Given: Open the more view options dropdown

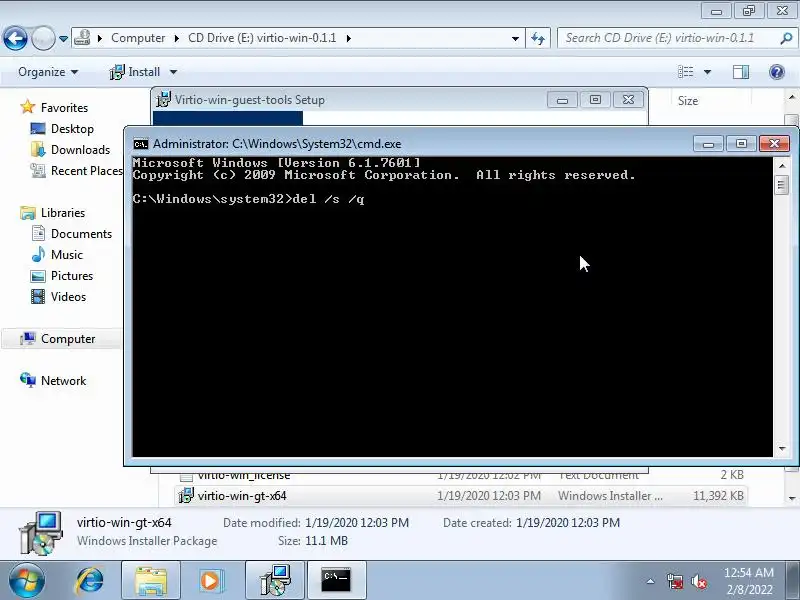Looking at the screenshot, I should coord(707,72).
